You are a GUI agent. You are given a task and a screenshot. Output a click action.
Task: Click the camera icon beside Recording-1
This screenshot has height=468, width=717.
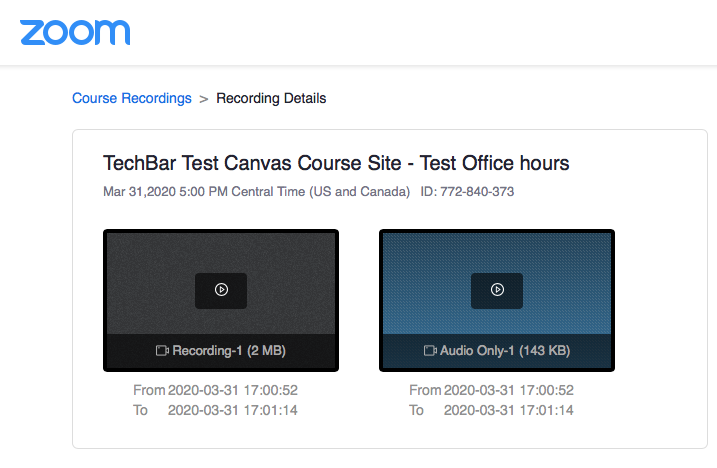pyautogui.click(x=162, y=351)
